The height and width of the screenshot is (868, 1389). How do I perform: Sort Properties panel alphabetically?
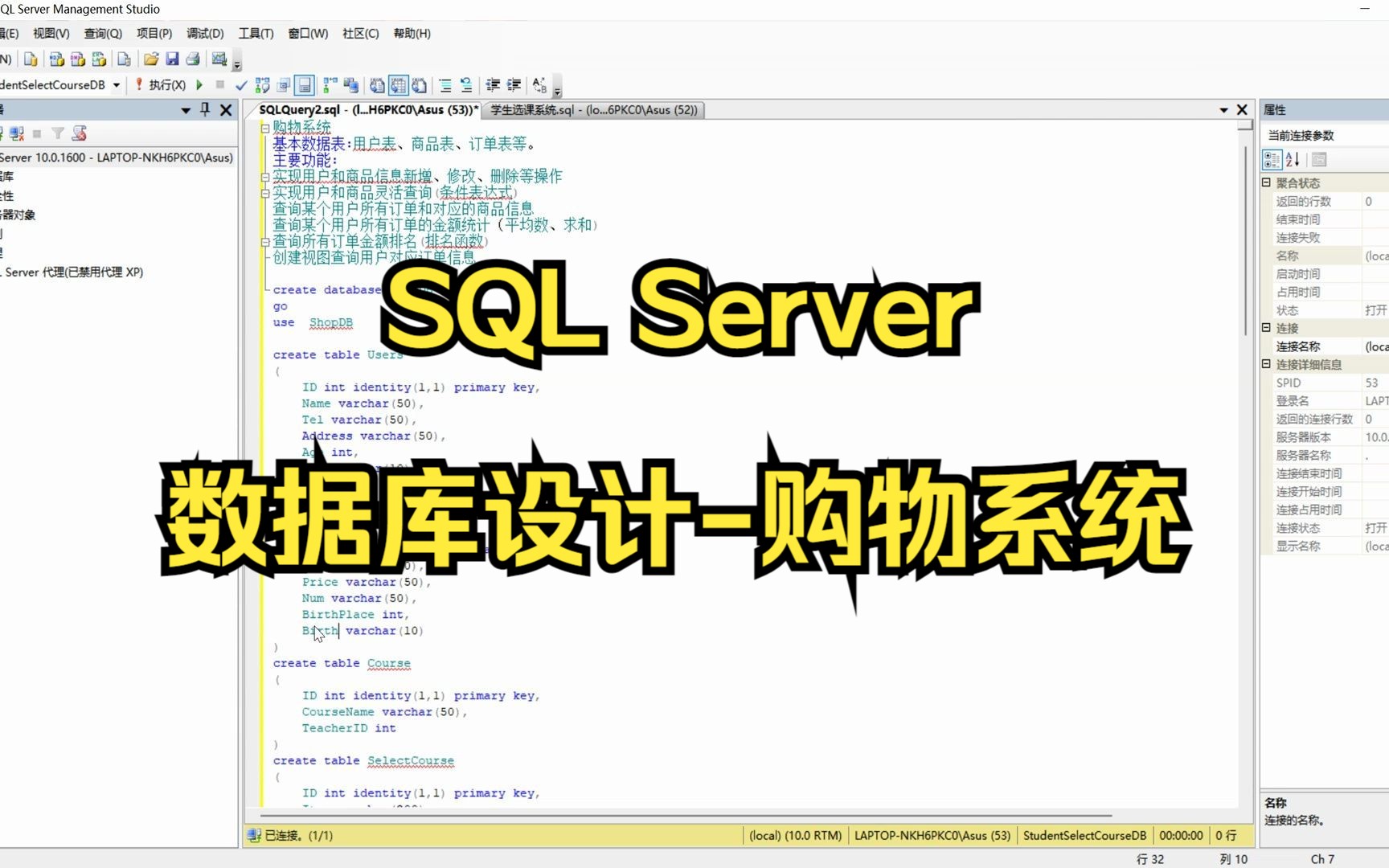pyautogui.click(x=1293, y=159)
